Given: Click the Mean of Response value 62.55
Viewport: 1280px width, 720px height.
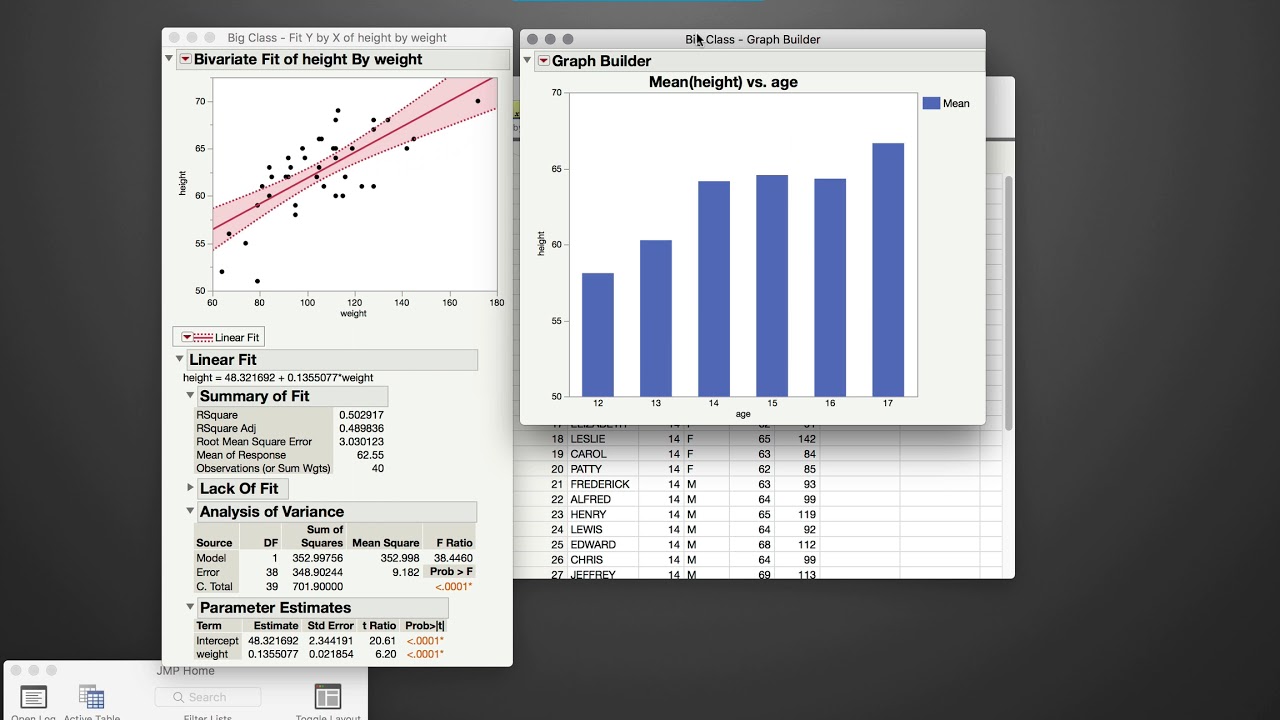Looking at the screenshot, I should (x=369, y=455).
